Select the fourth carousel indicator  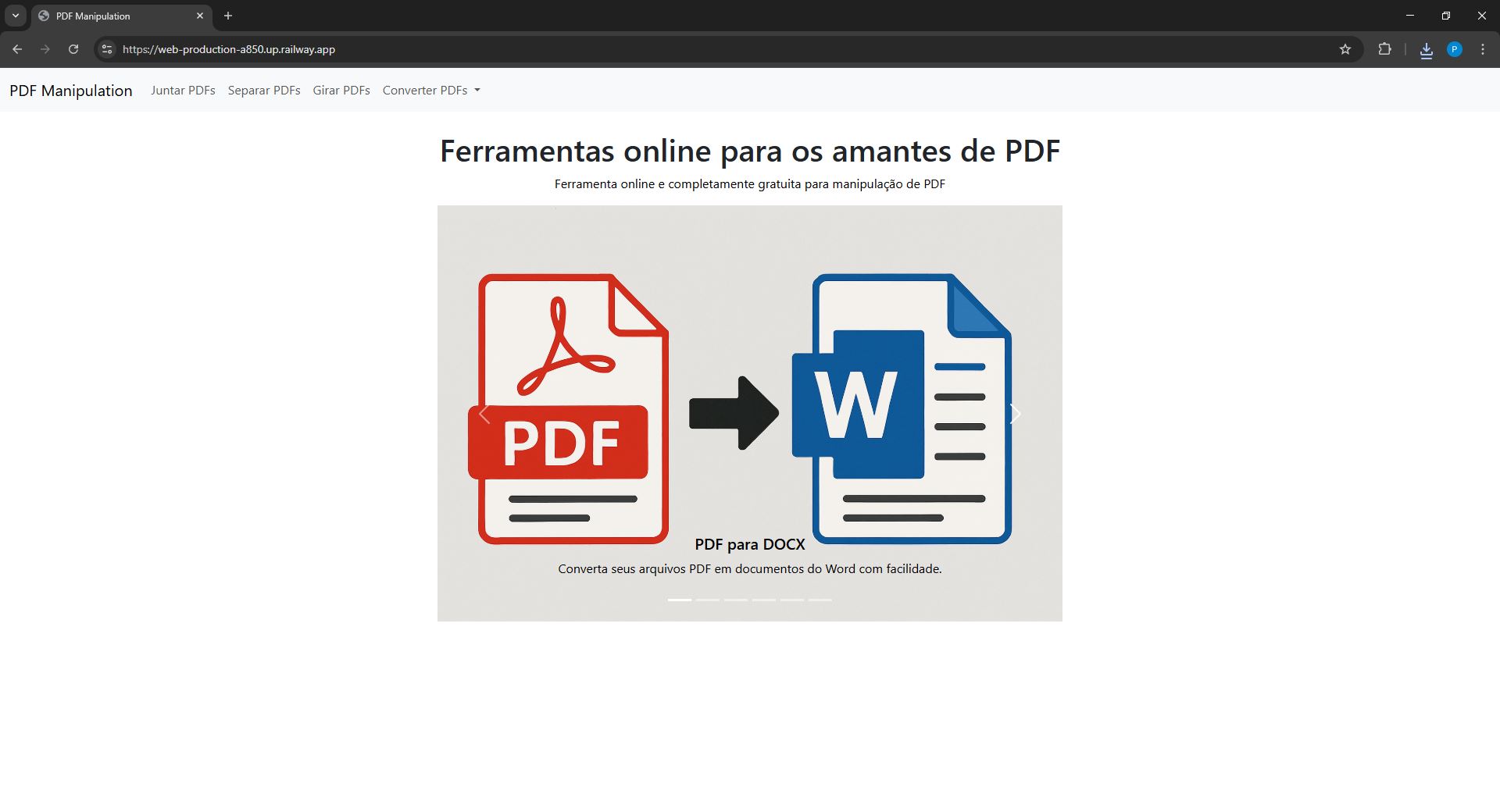[764, 600]
